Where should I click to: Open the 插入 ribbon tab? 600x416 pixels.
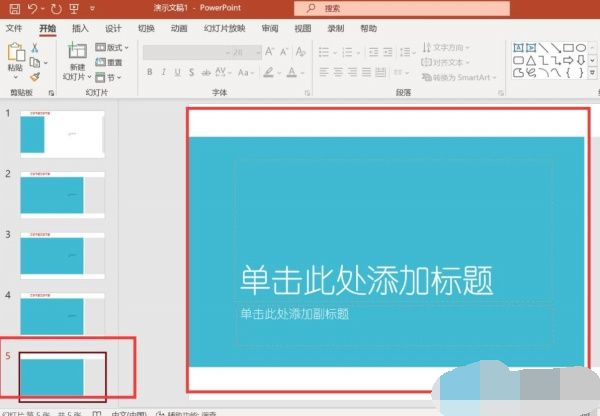point(80,29)
